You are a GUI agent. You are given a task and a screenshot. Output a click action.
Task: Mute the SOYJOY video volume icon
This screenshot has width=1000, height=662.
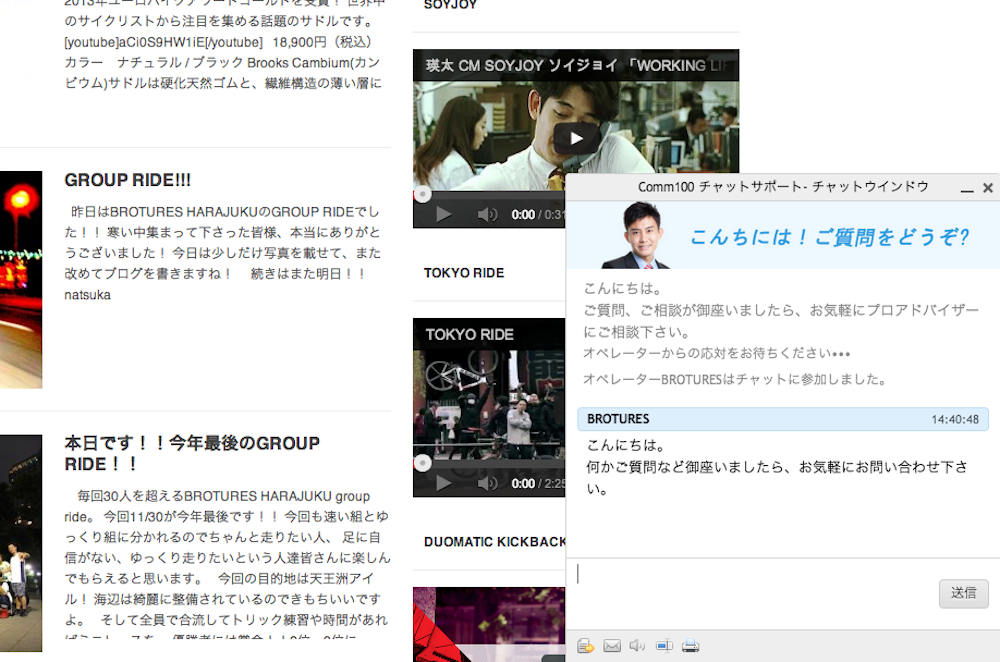[x=487, y=214]
